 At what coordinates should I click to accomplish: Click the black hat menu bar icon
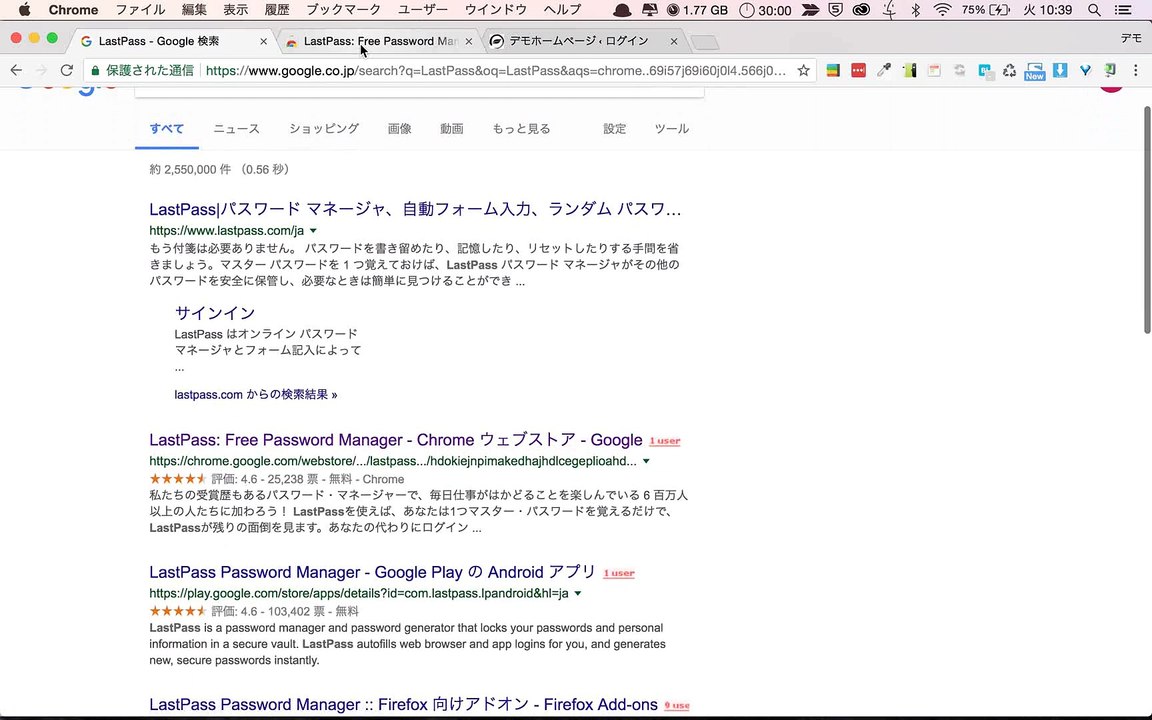(622, 10)
